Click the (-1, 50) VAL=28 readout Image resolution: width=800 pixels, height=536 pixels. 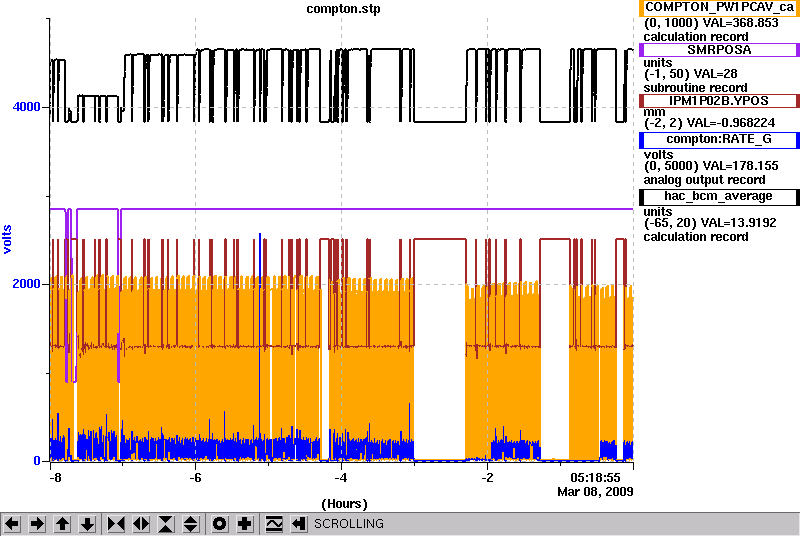[x=690, y=74]
